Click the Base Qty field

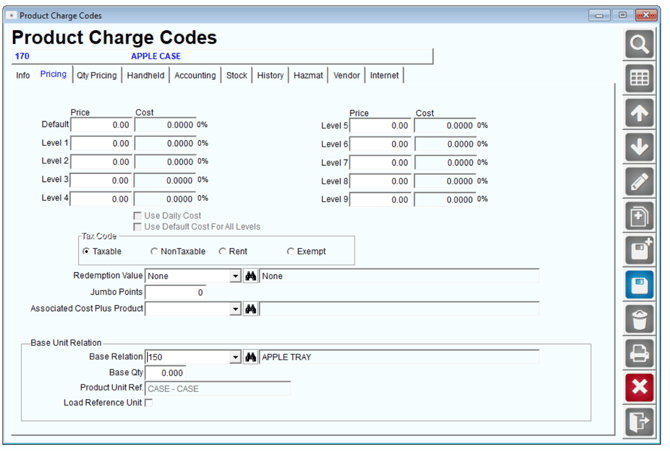pos(166,373)
